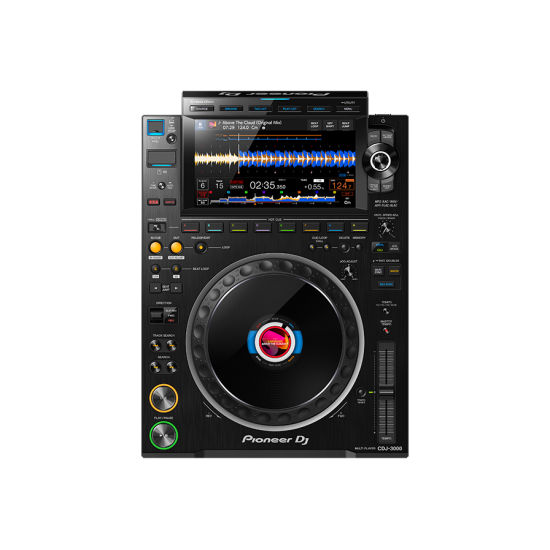The height and width of the screenshot is (550, 550).
Task: Tap Cue/Loop Call next button
Action: (327, 247)
